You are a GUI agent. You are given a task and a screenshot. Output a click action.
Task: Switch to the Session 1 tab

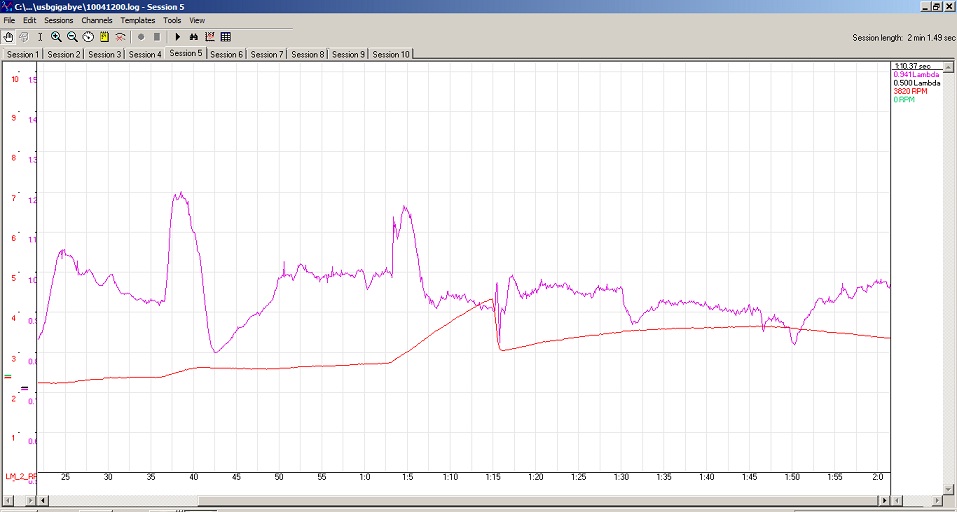tap(22, 54)
